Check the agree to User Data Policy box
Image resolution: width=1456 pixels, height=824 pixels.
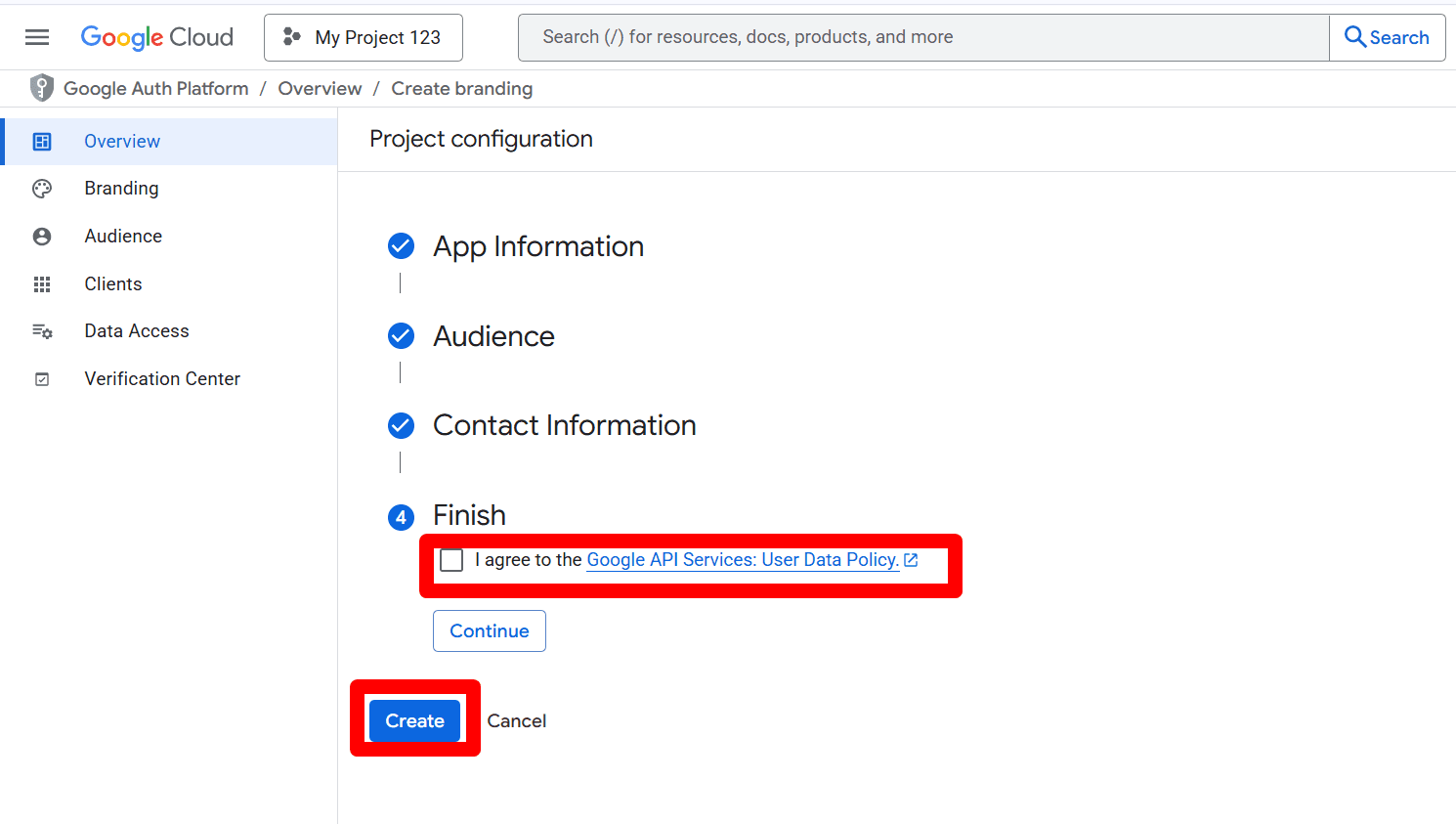[x=451, y=560]
